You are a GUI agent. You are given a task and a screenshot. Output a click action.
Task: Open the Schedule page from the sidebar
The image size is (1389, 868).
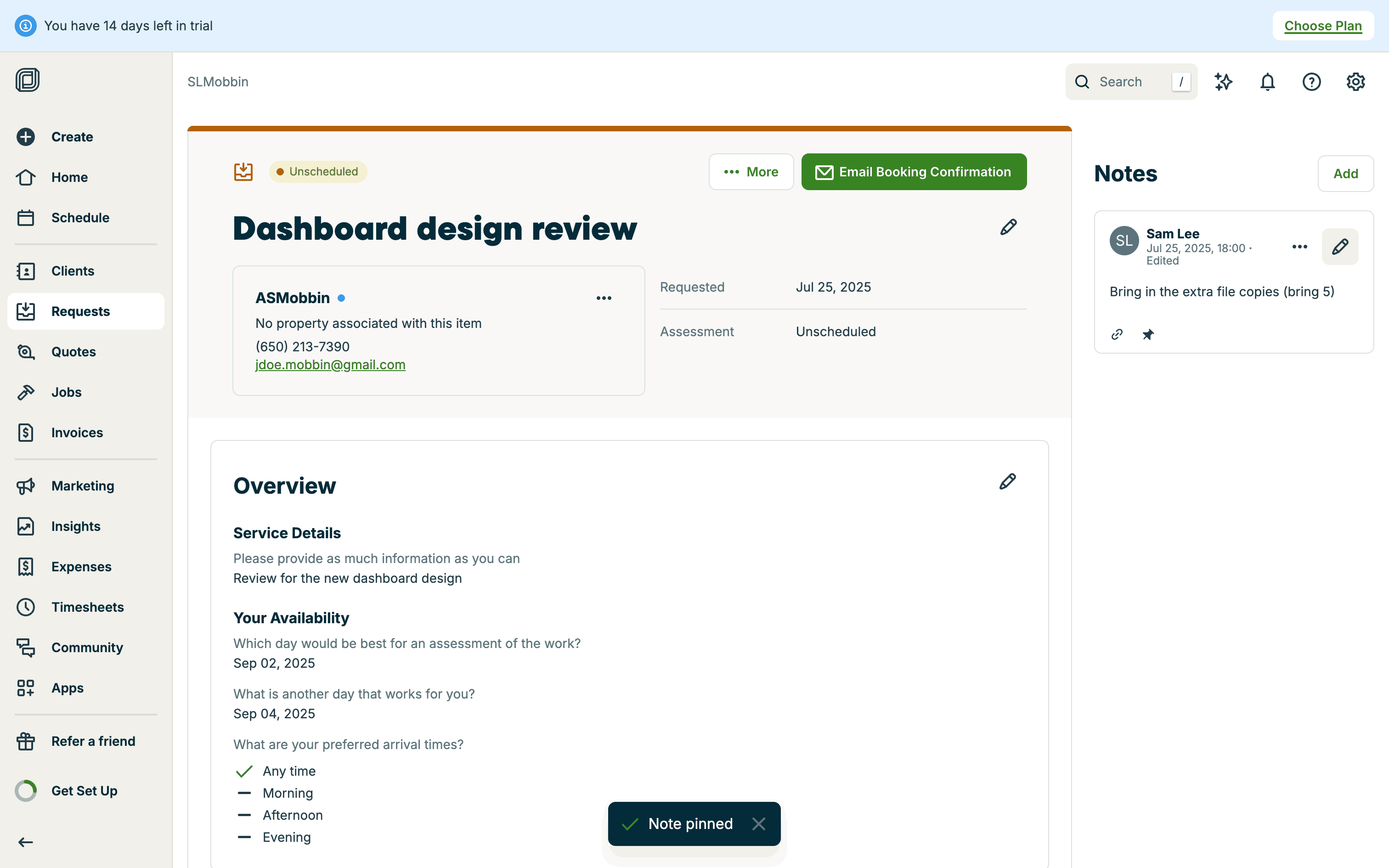coord(80,218)
